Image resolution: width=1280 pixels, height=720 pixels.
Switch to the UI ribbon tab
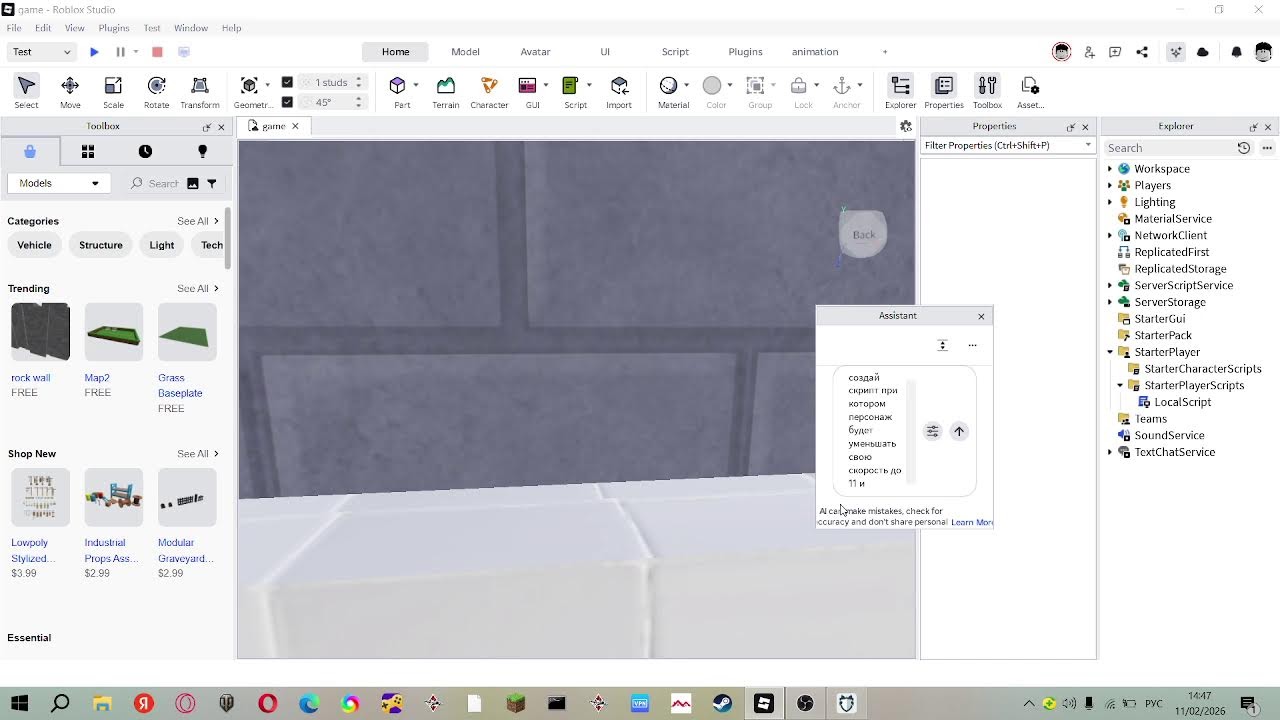605,52
